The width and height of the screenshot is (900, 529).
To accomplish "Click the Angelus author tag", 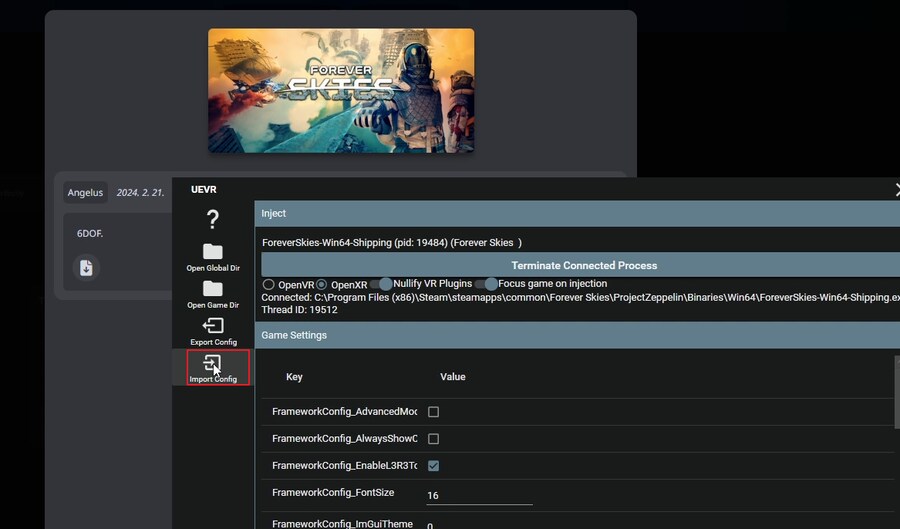I will [x=85, y=193].
